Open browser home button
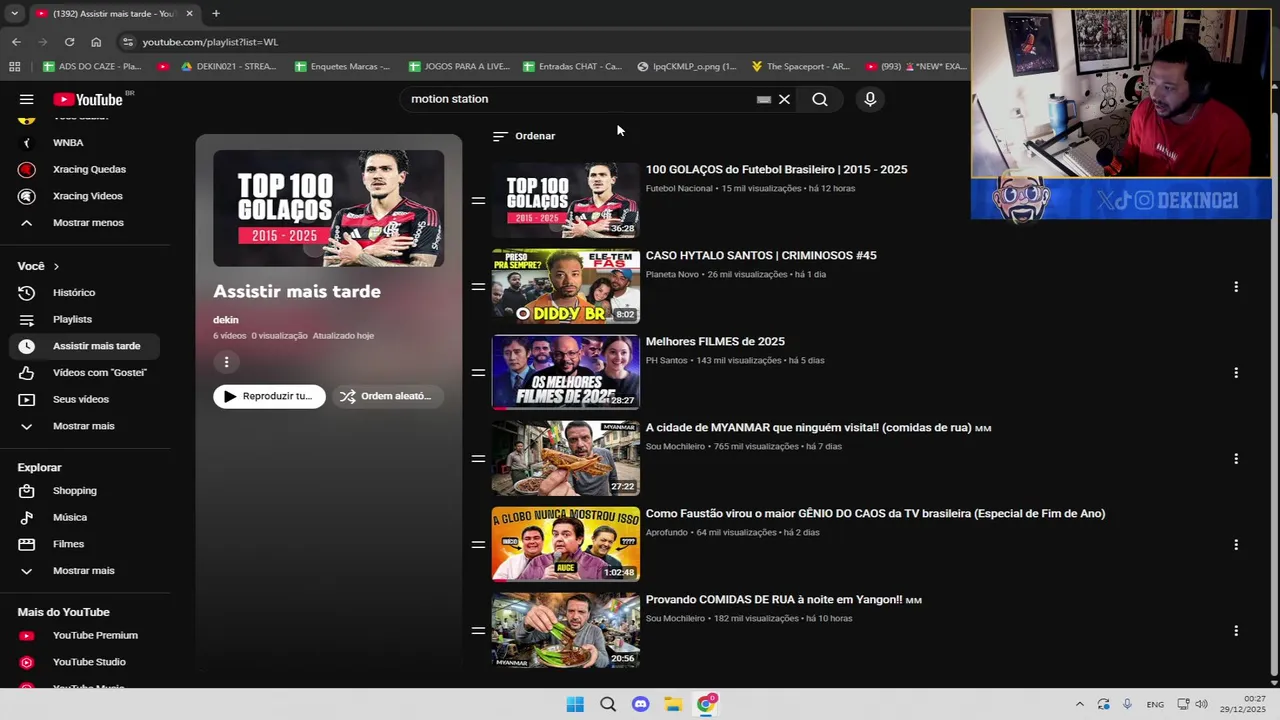This screenshot has width=1280, height=720. [96, 42]
